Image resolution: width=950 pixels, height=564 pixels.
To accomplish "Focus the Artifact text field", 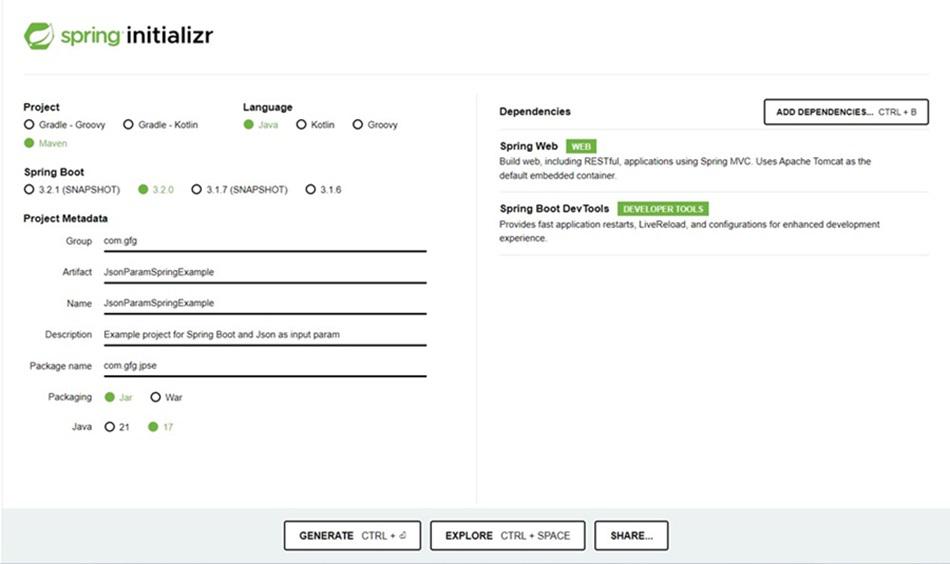I will (x=264, y=272).
